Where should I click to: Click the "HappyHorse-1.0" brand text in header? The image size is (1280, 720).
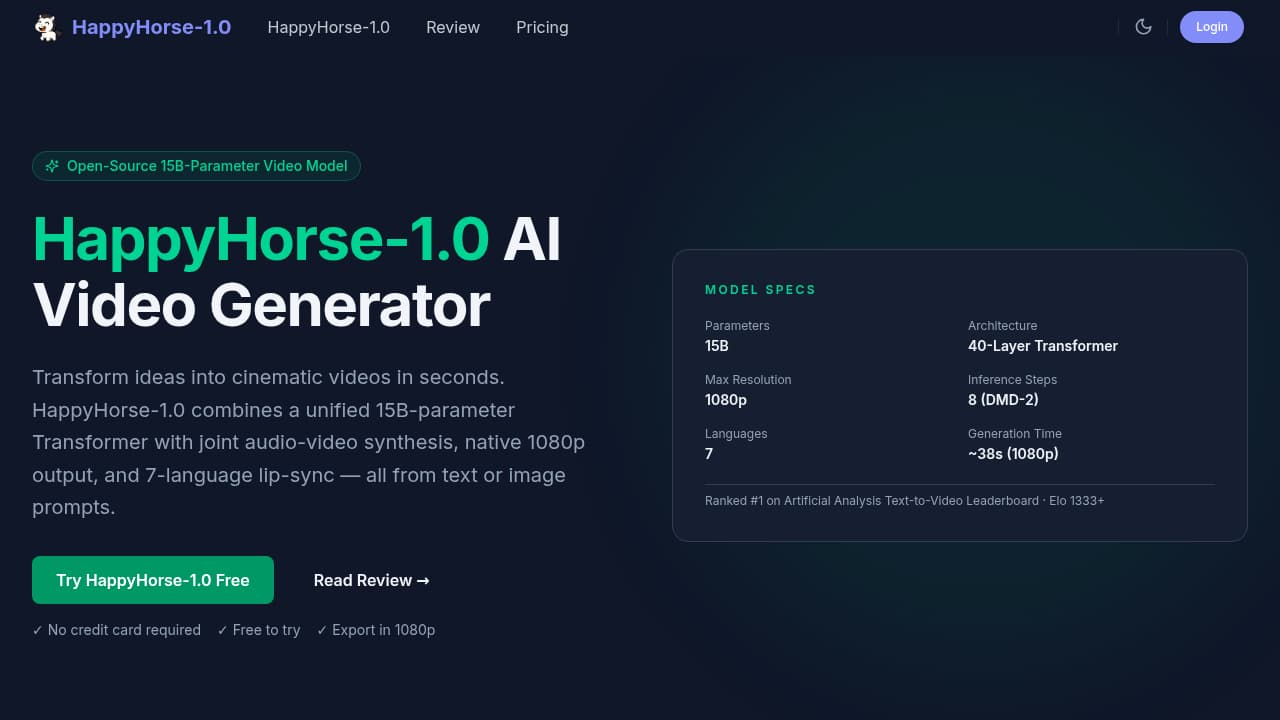tap(151, 27)
